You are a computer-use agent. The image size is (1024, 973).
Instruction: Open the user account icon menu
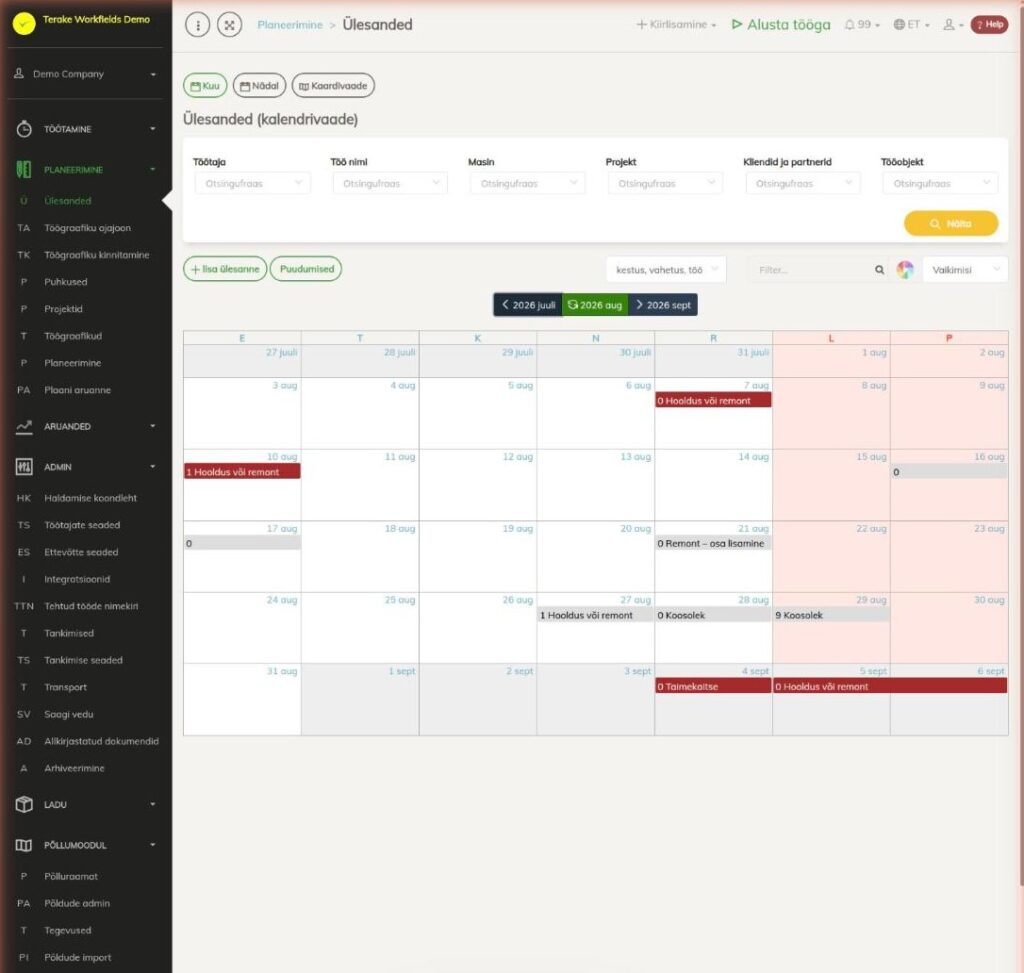point(953,24)
